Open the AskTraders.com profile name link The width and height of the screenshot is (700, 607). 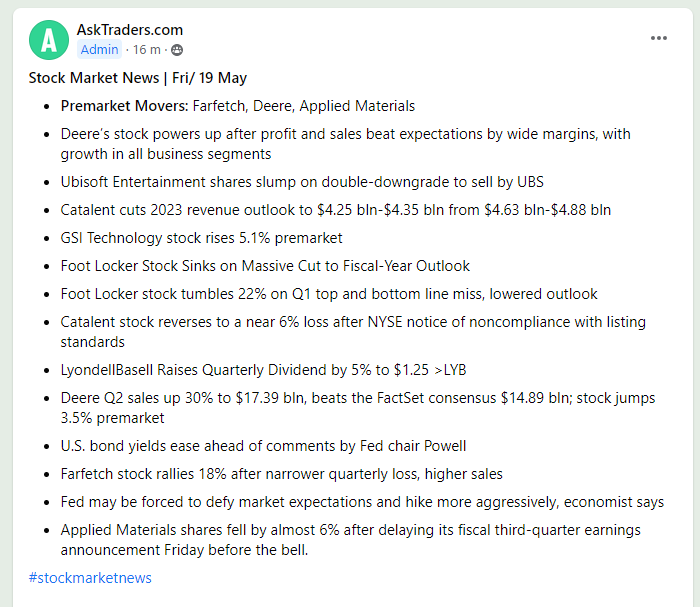click(130, 30)
